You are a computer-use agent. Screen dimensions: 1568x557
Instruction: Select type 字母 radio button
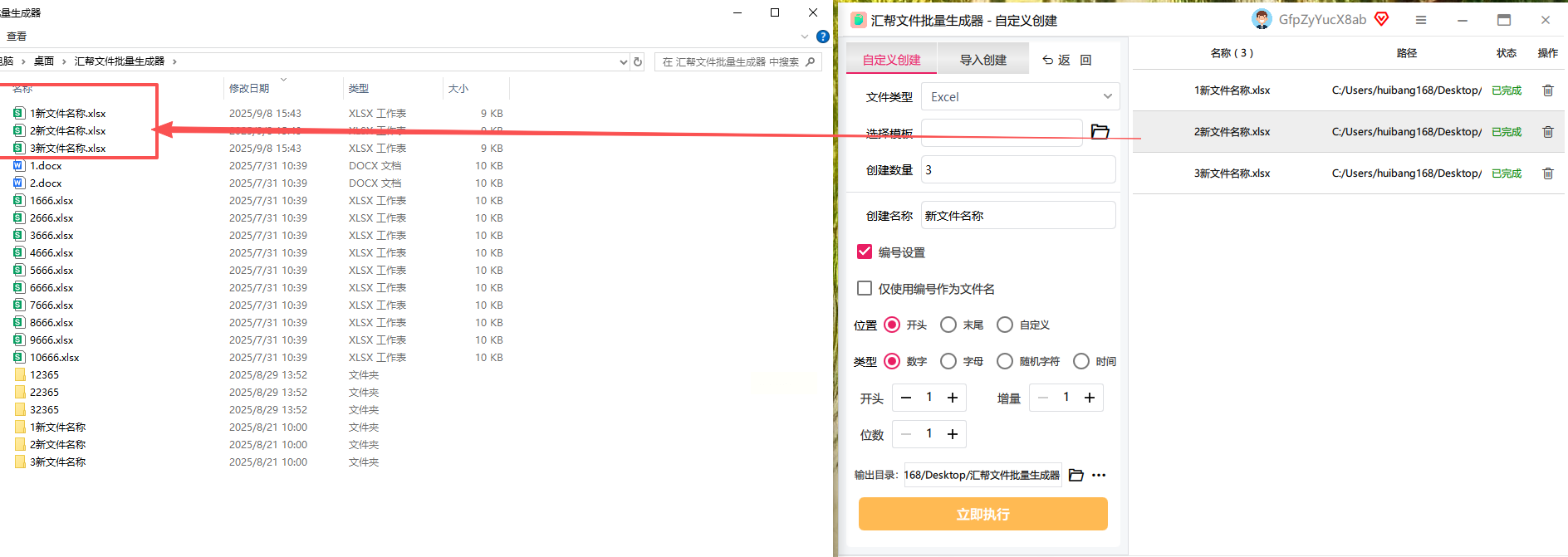pyautogui.click(x=948, y=361)
